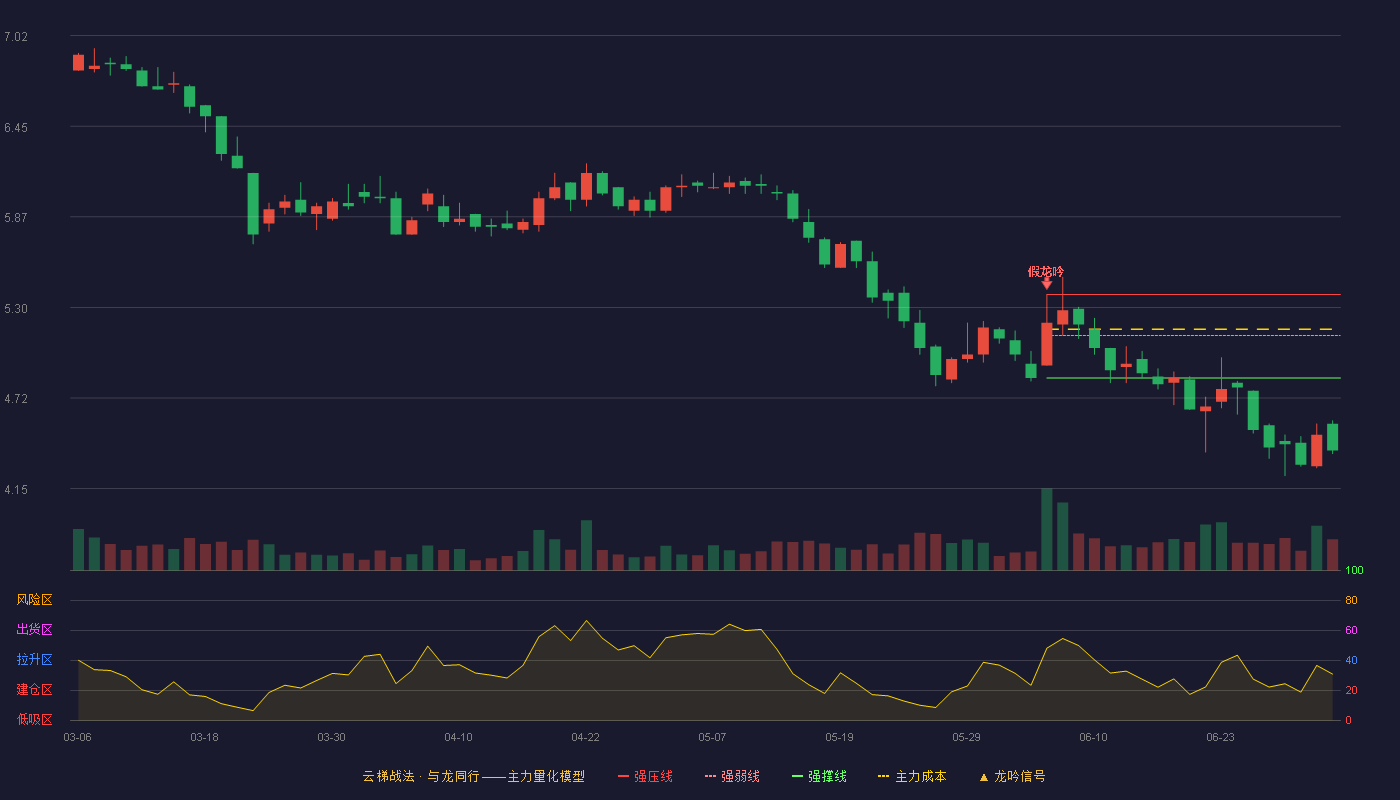Click the 05-29 date label
Viewport: 1400px width, 800px height.
[966, 737]
